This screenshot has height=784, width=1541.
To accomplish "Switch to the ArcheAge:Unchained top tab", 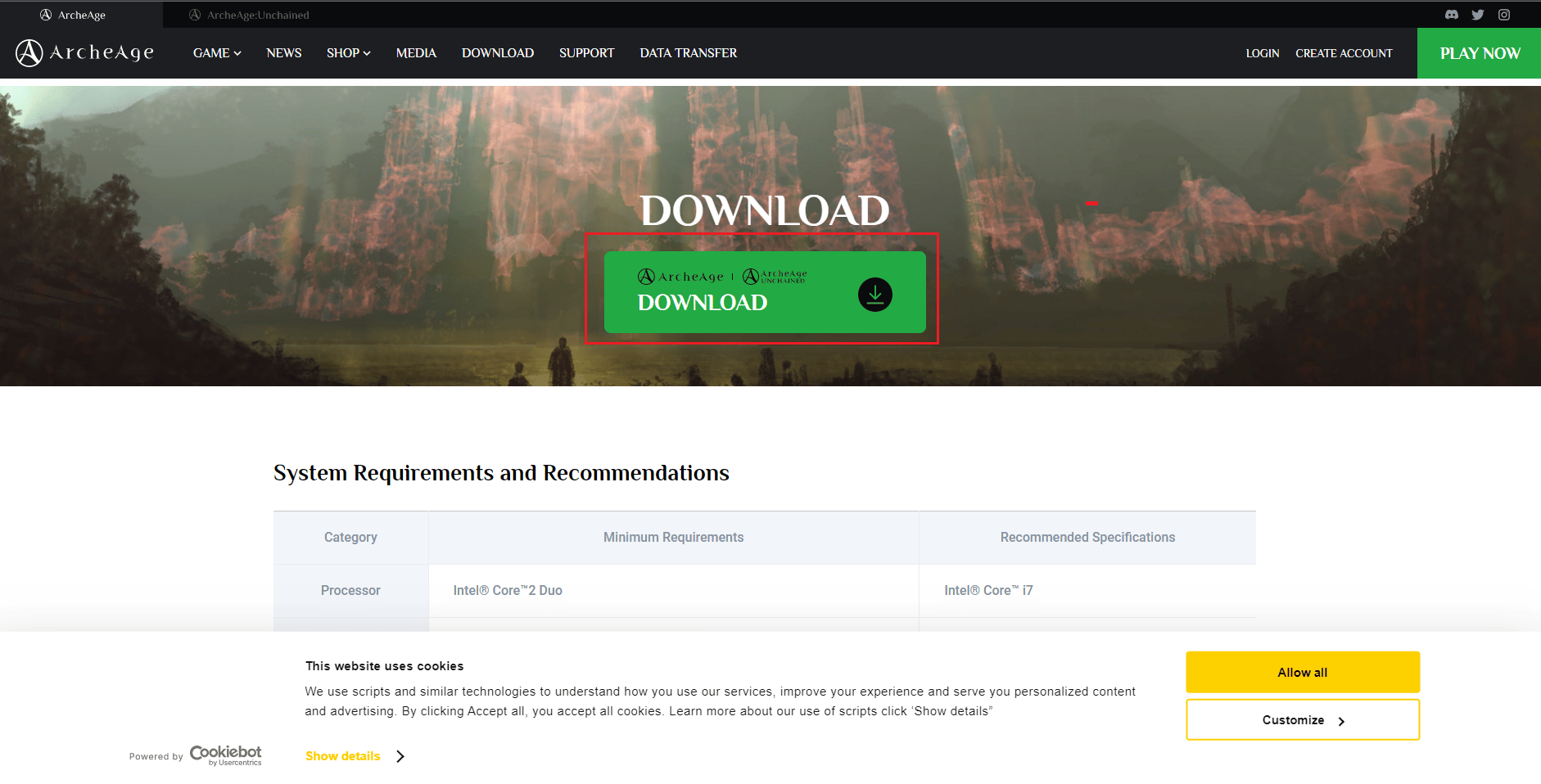I will [x=249, y=15].
